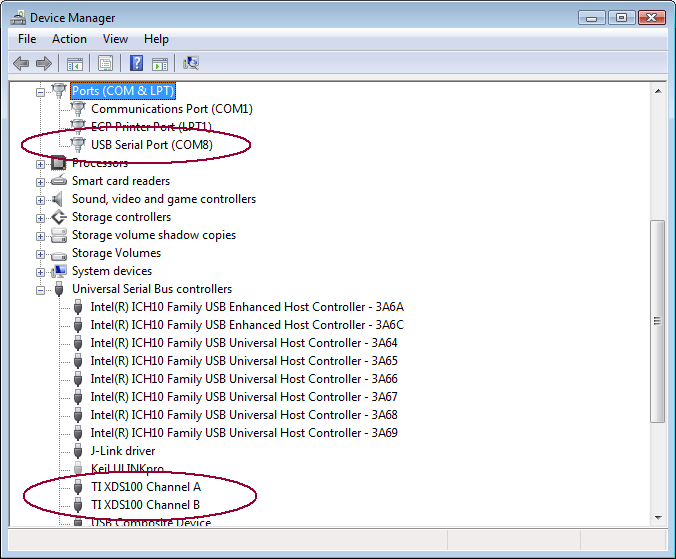Click the Storage Volumes drive icon
Viewport: 676px width, 559px height.
click(x=59, y=255)
